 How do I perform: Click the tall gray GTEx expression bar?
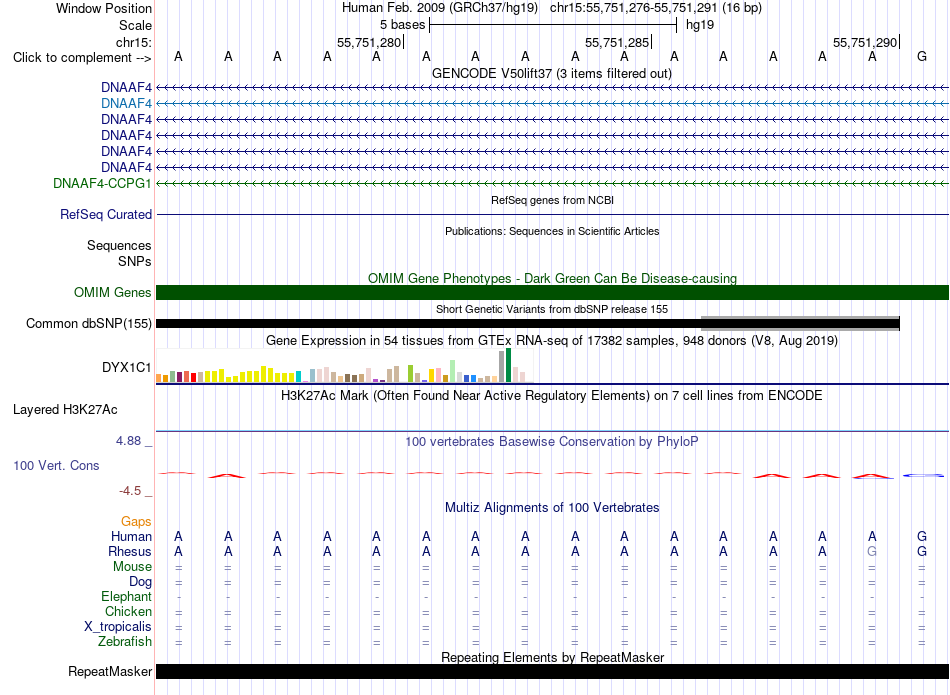click(502, 367)
